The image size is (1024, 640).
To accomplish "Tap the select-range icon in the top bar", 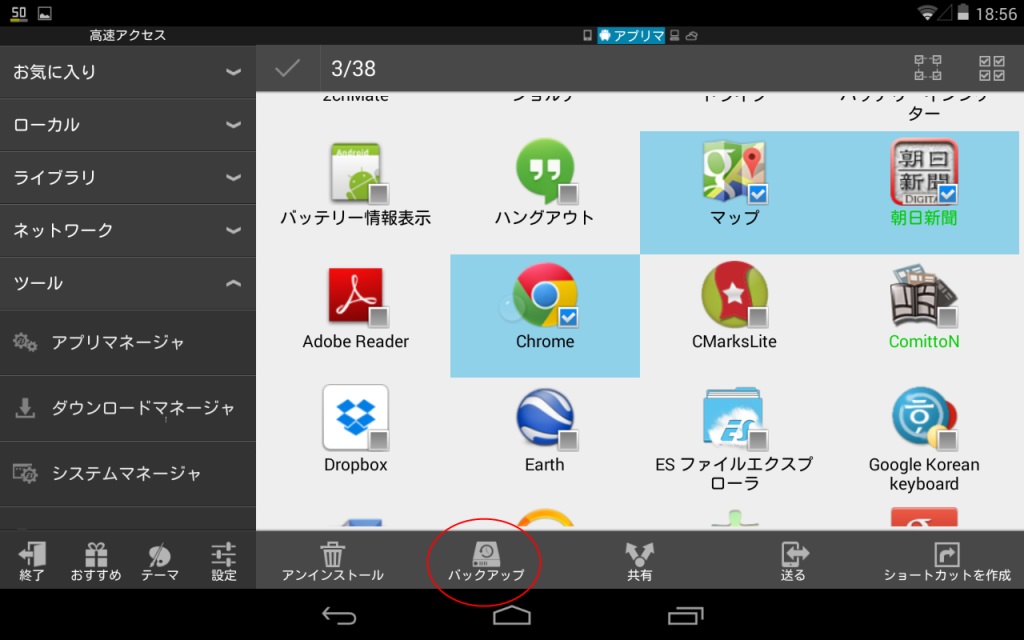I will (928, 68).
